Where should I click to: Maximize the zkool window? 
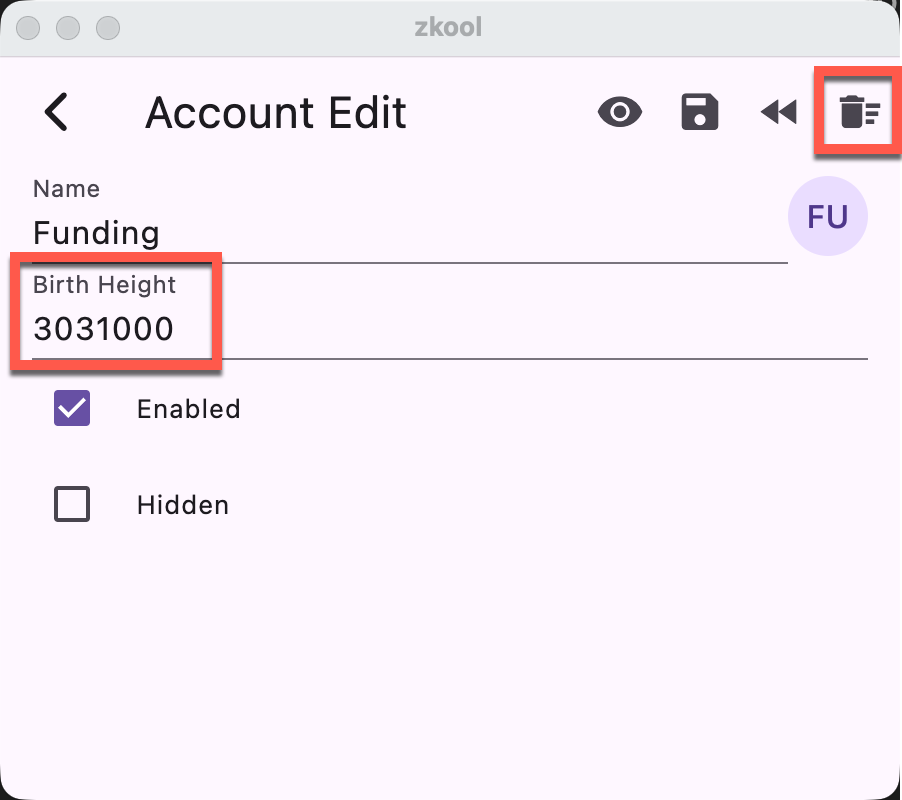click(x=106, y=27)
